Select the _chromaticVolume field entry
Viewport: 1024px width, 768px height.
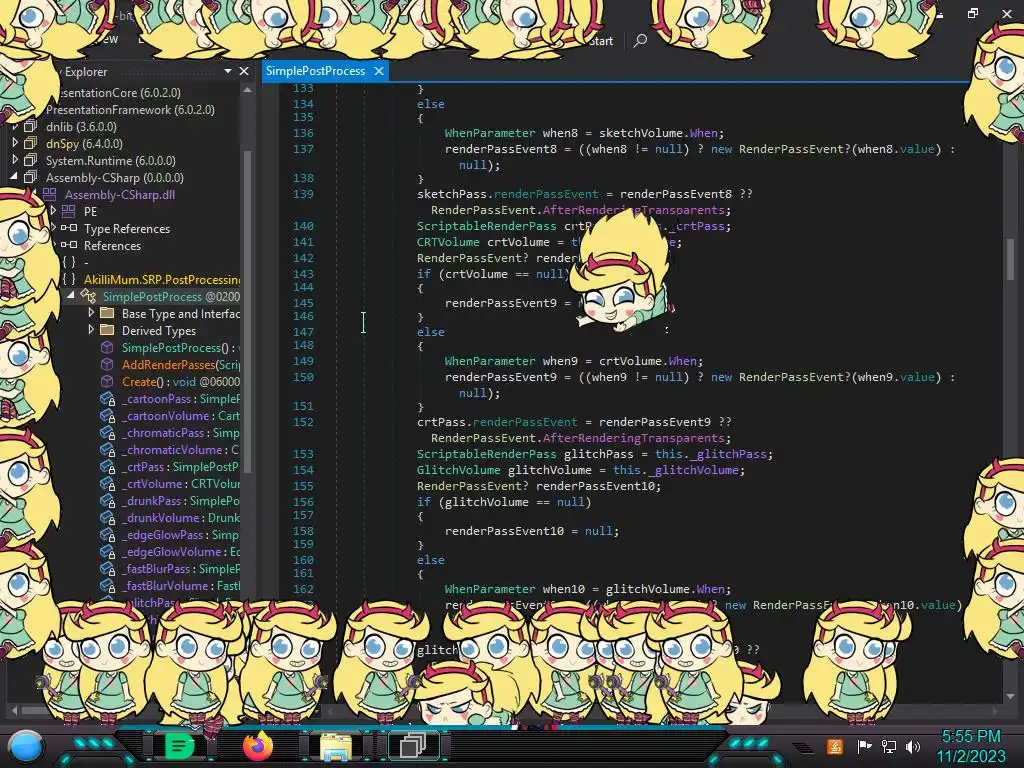[x=180, y=449]
